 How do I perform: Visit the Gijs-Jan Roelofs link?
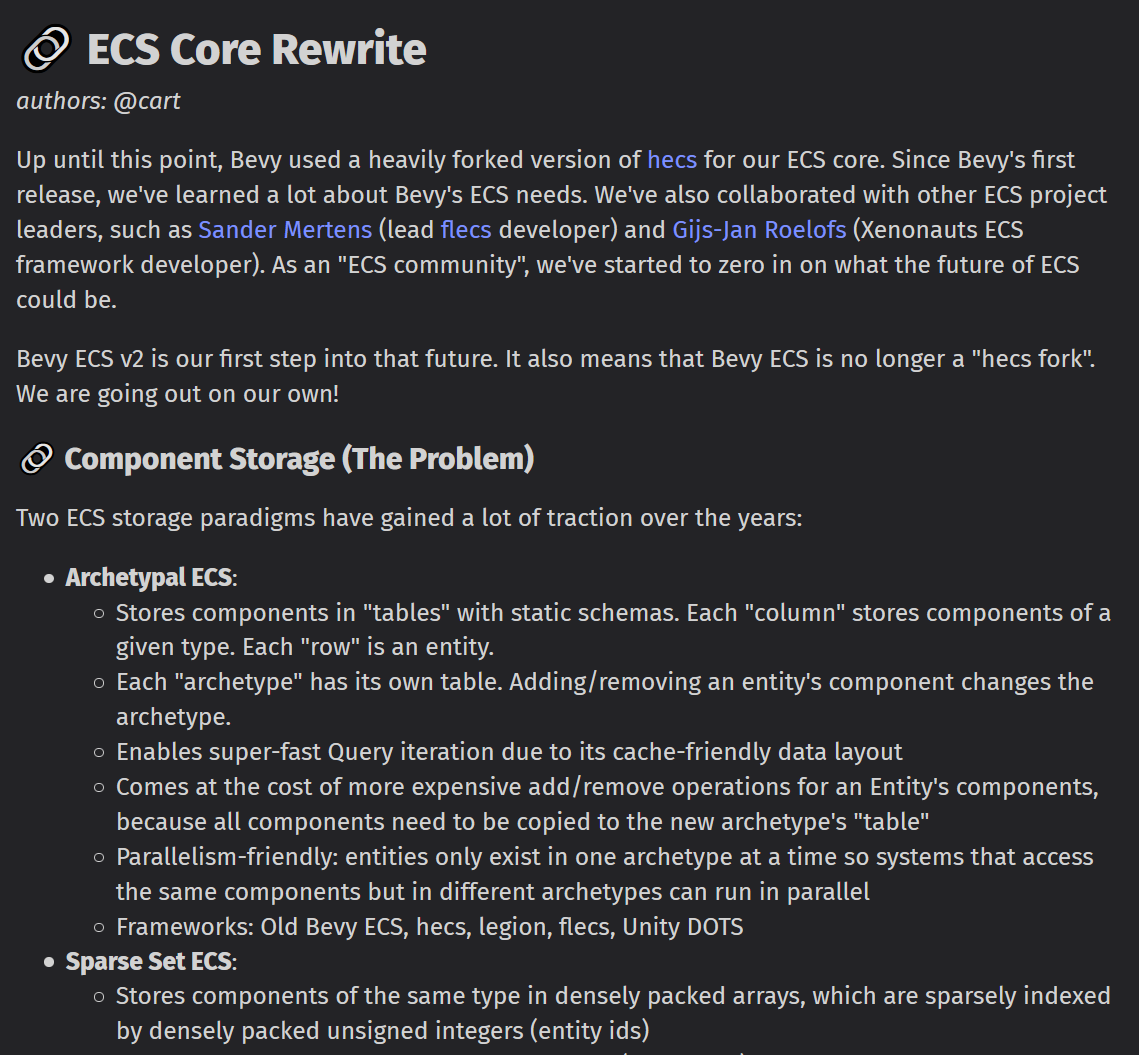pos(759,230)
